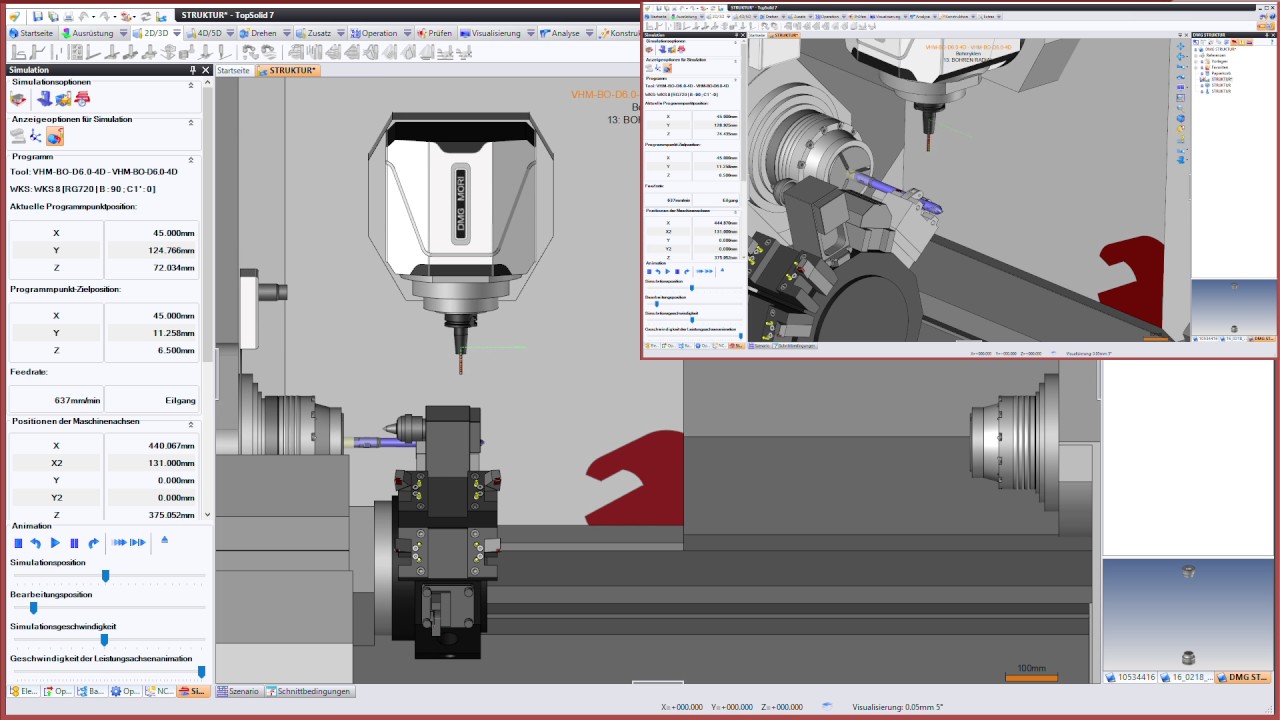Screen dimensions: 1280x720
Task: Adjust the Geschwindigkeit der Leistungsachsenanimation slider
Action: tap(201, 672)
